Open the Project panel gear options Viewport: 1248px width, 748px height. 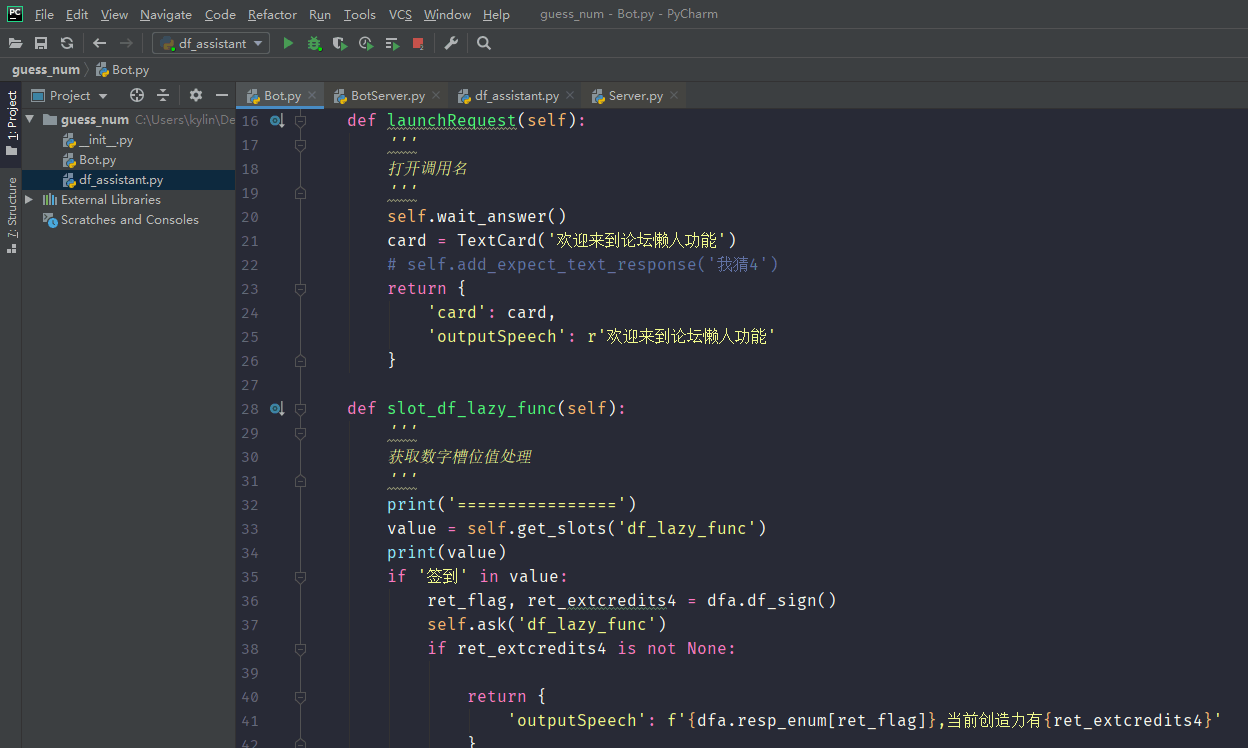pyautogui.click(x=196, y=95)
